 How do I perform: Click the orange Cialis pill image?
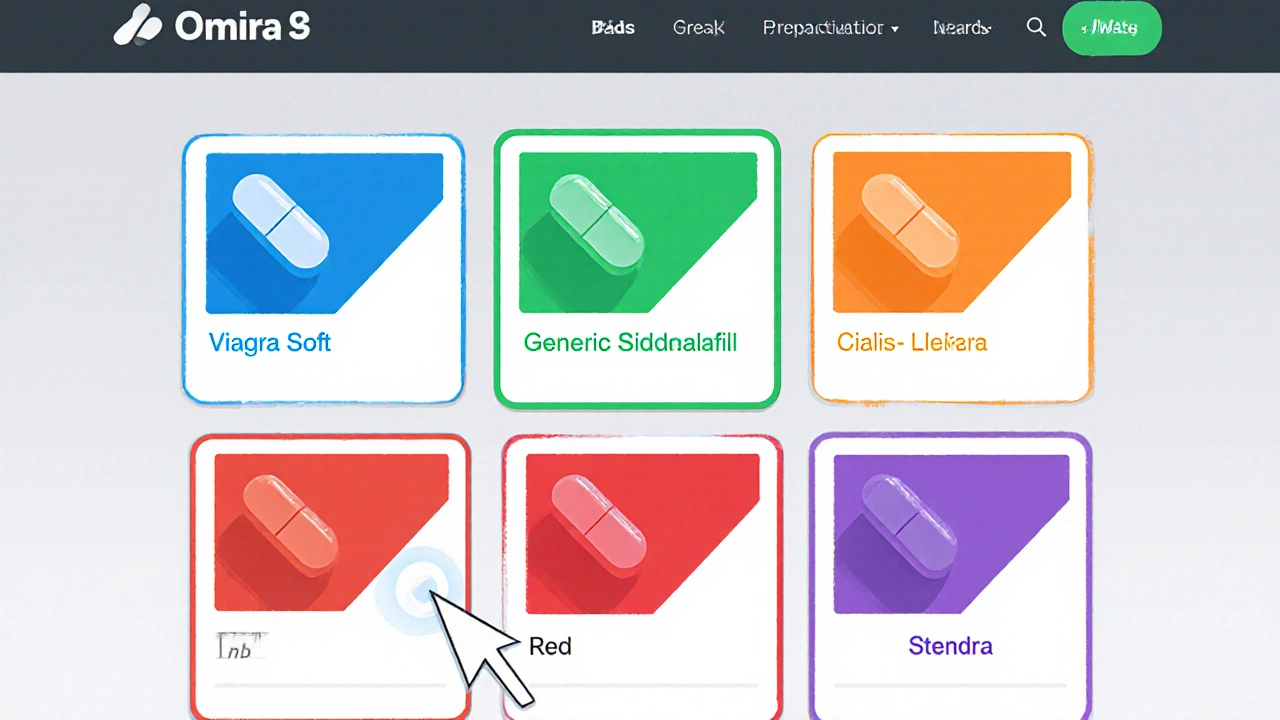pos(951,233)
